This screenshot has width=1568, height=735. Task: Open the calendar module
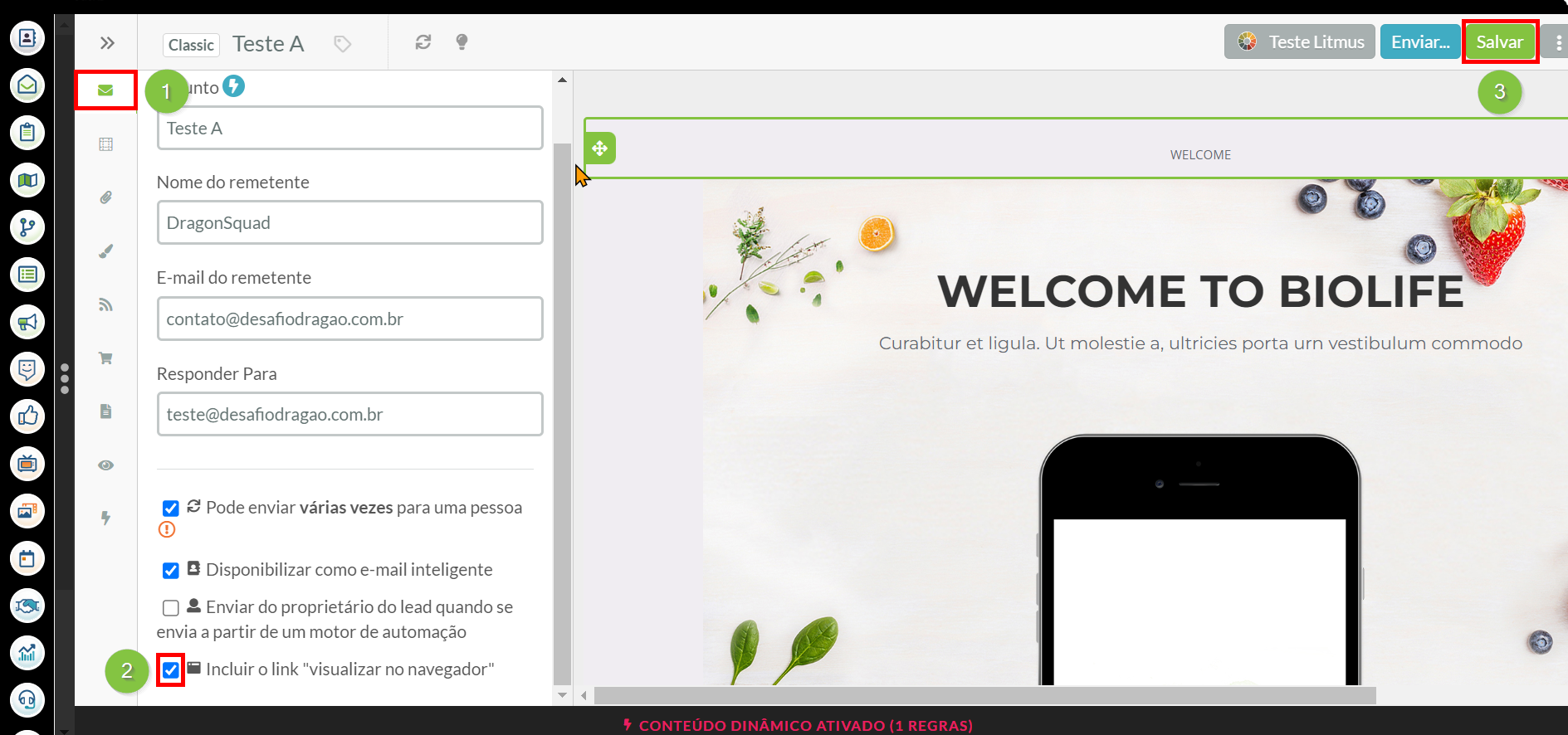(x=27, y=558)
